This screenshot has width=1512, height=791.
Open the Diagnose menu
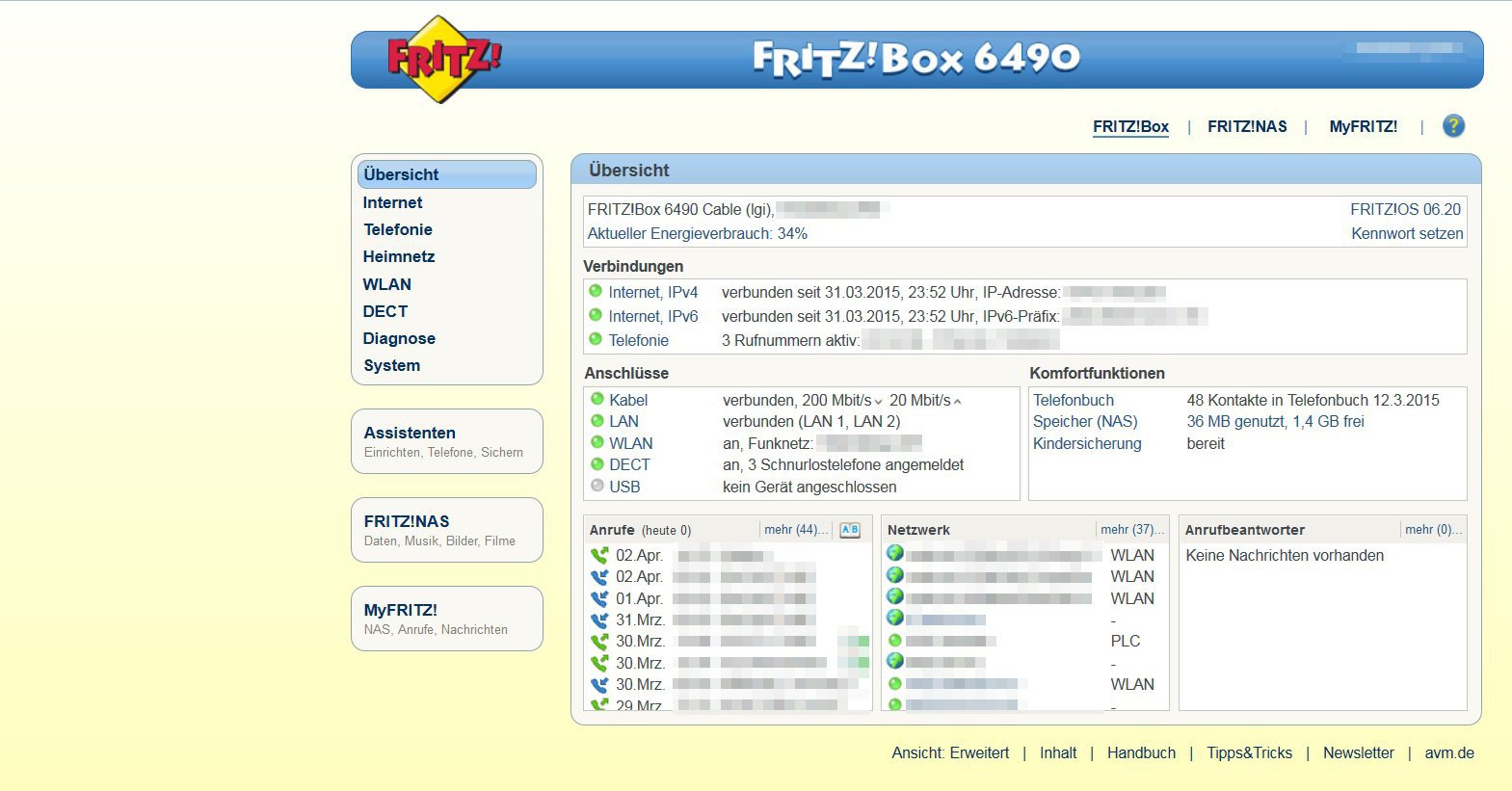click(x=399, y=338)
